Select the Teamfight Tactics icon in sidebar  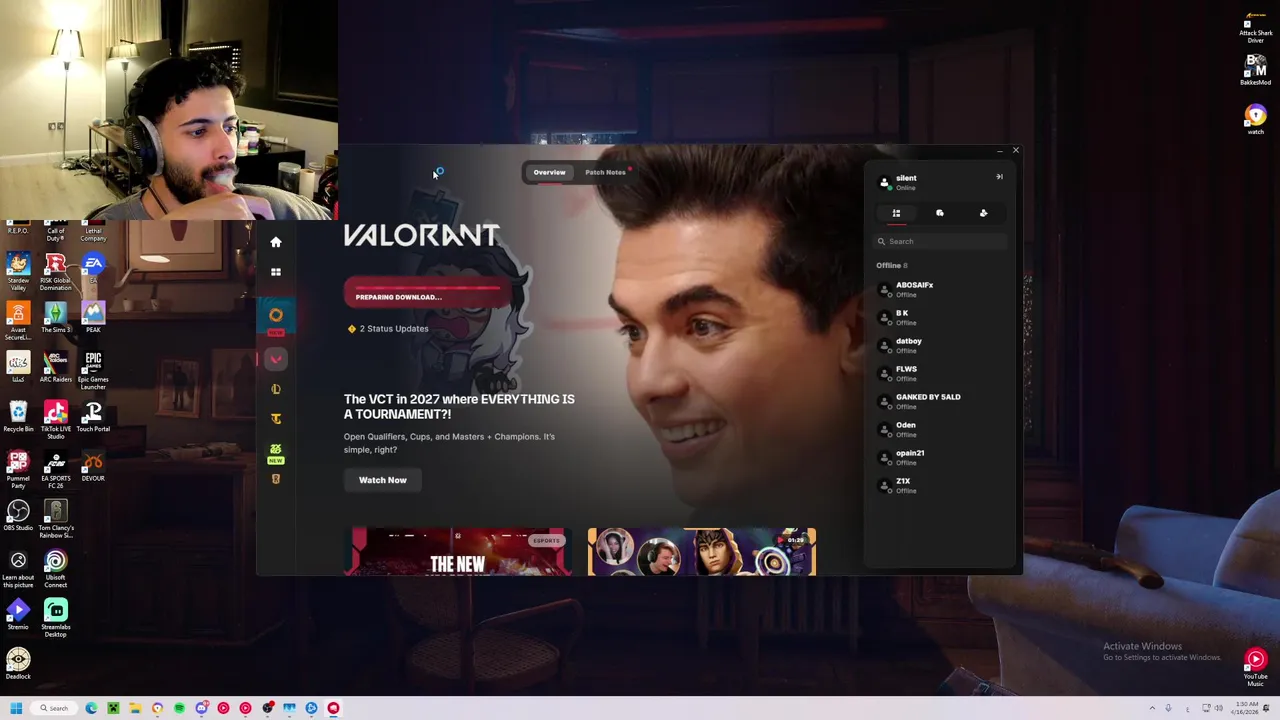(276, 419)
